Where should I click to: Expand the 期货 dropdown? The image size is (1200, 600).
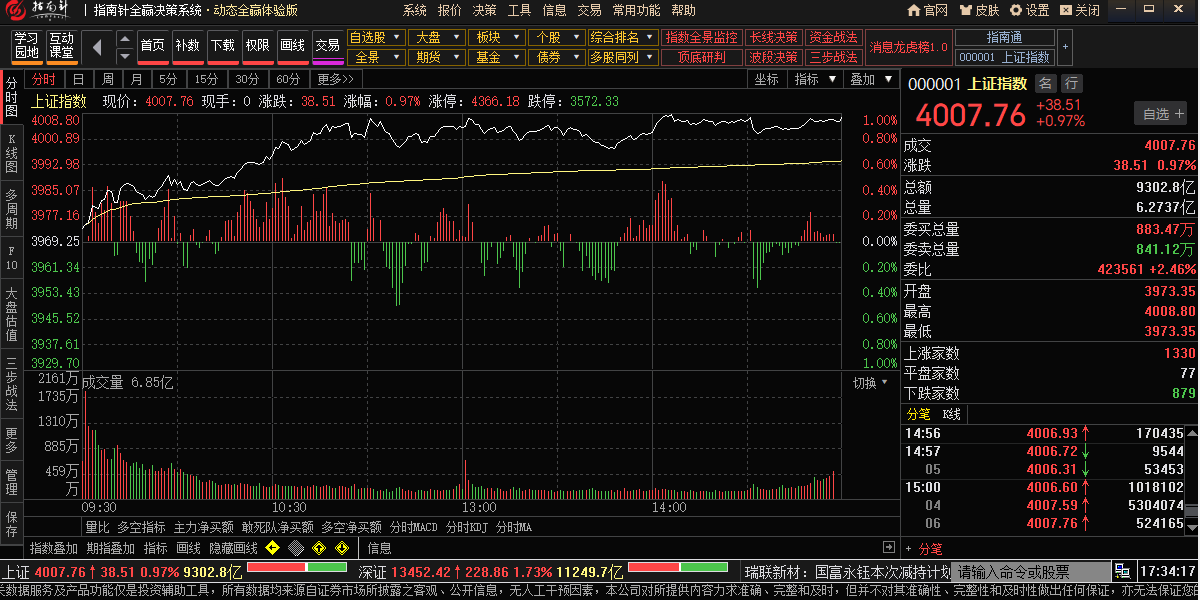pos(435,57)
